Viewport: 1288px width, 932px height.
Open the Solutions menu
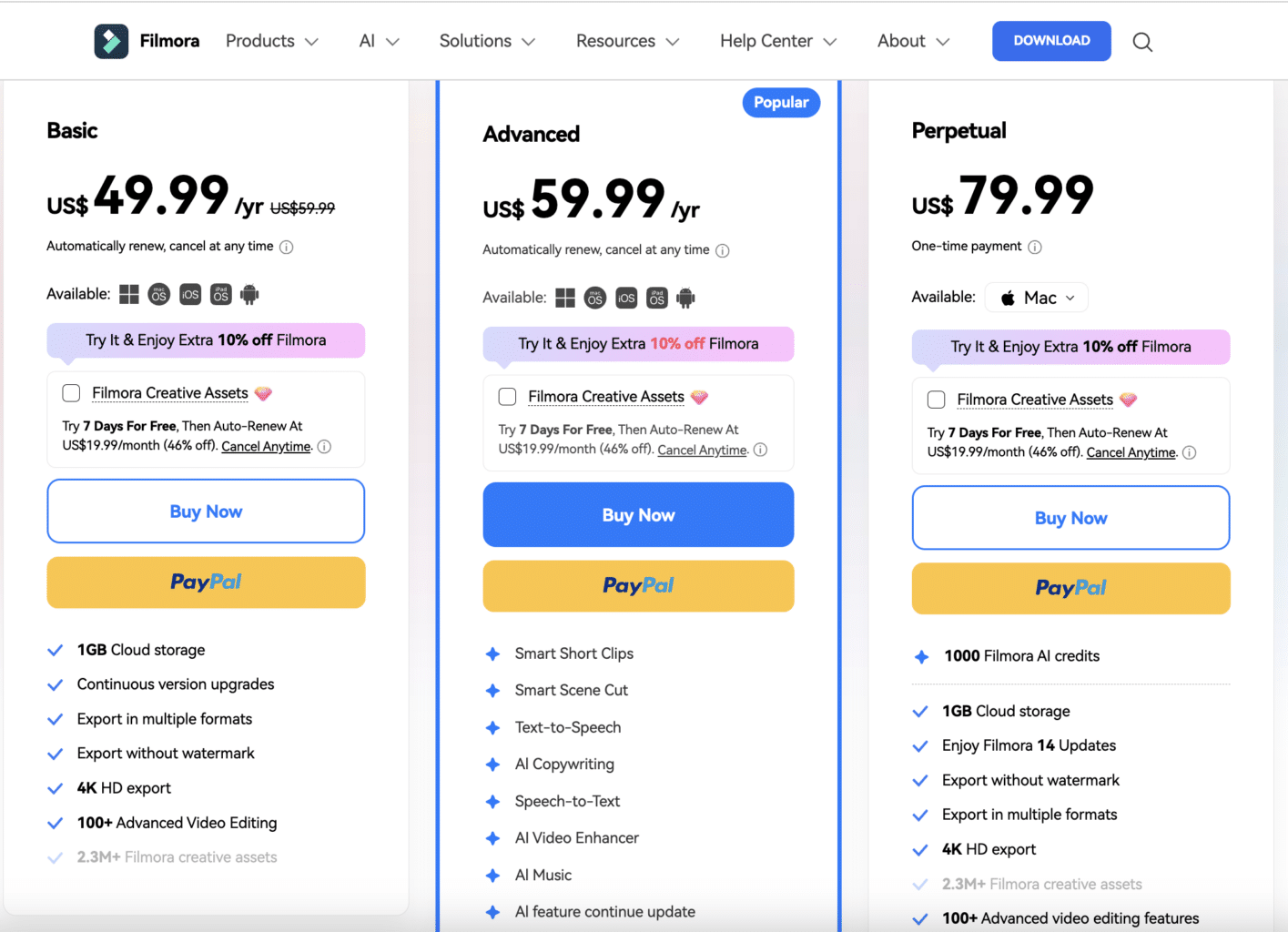pyautogui.click(x=487, y=41)
